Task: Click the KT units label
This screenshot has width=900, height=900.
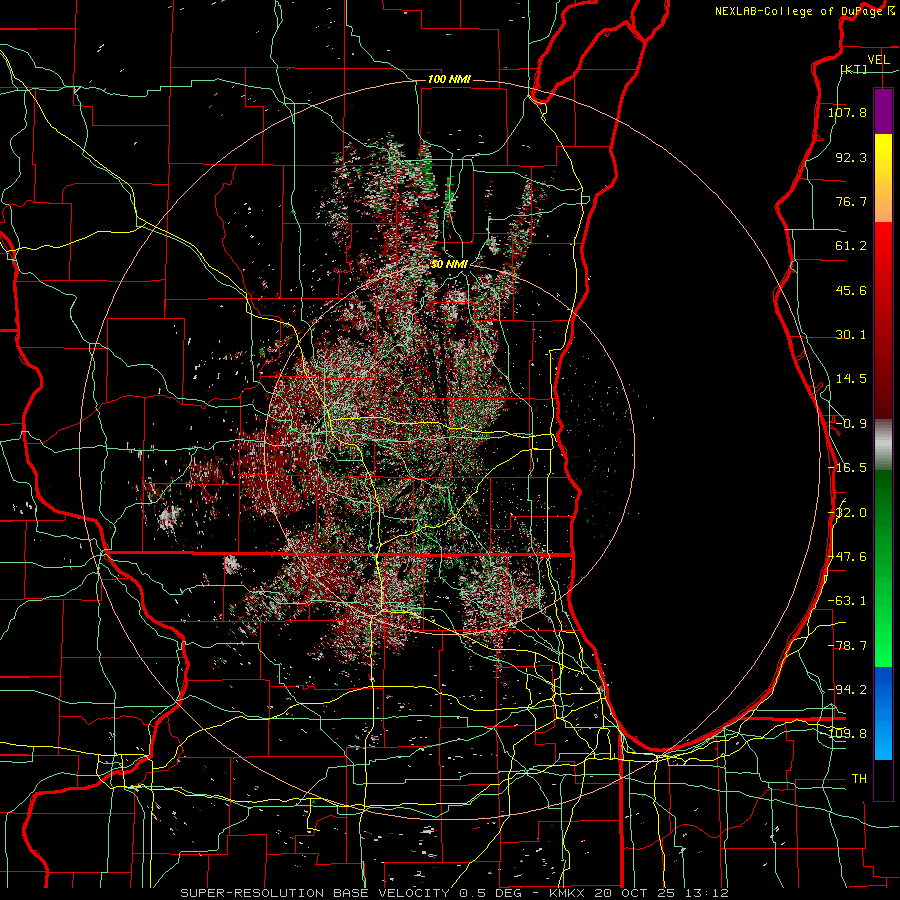Action: pos(854,69)
